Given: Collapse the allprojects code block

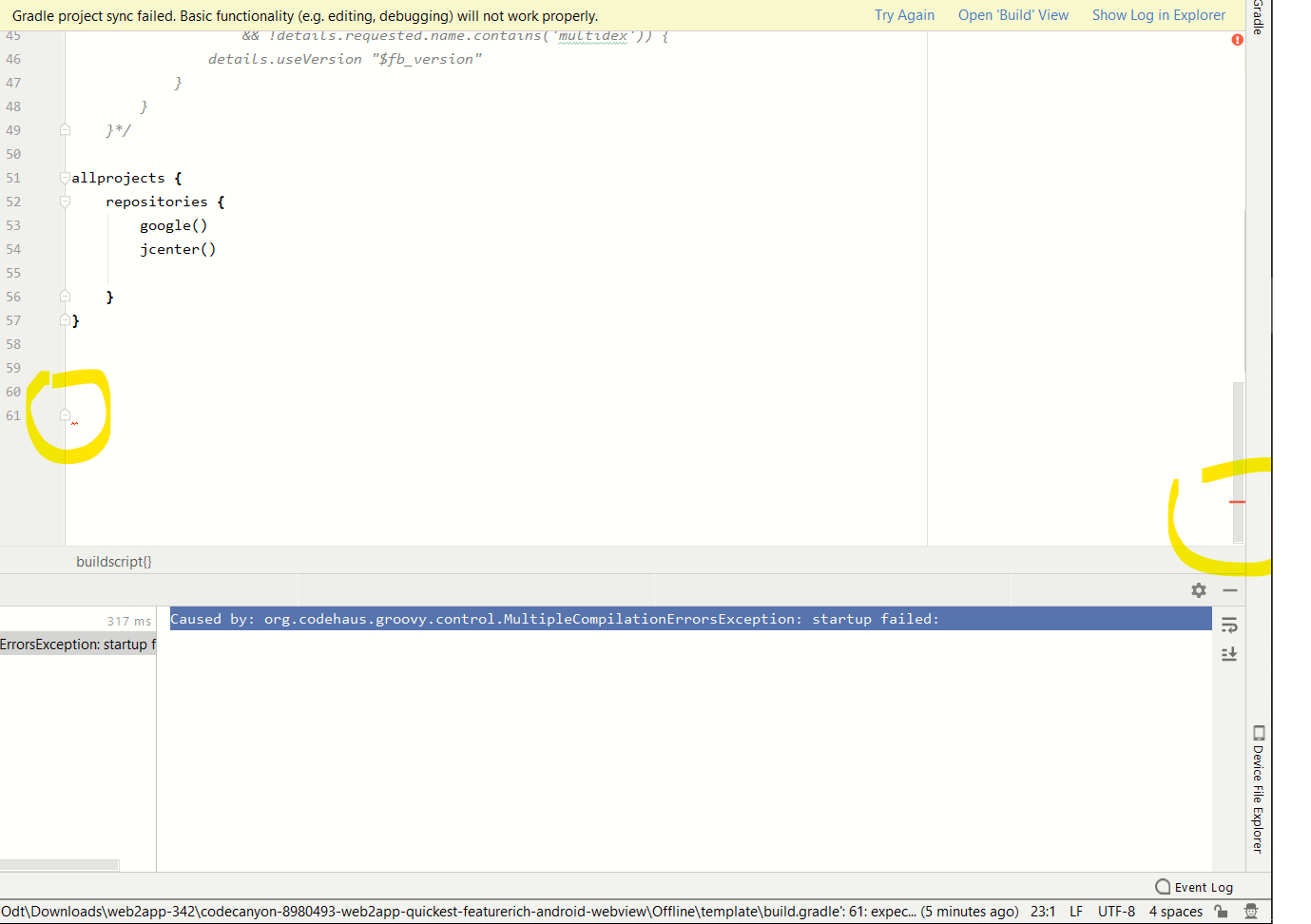Looking at the screenshot, I should pyautogui.click(x=64, y=177).
